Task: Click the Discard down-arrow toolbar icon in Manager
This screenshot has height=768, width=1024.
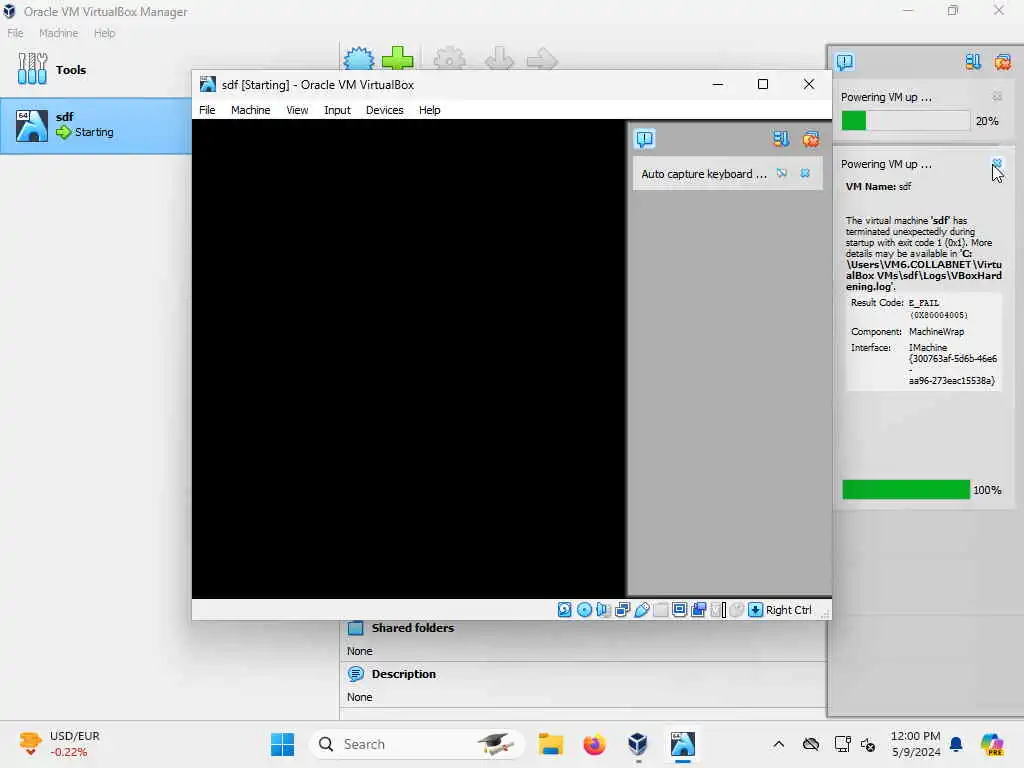Action: point(500,58)
